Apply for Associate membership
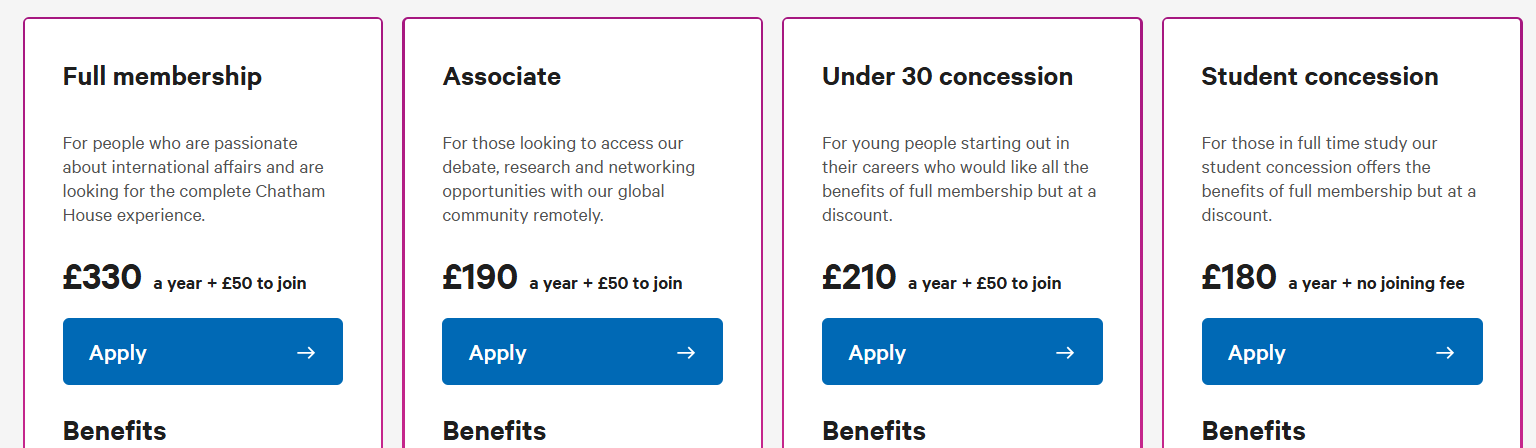The width and height of the screenshot is (1536, 448). [581, 352]
